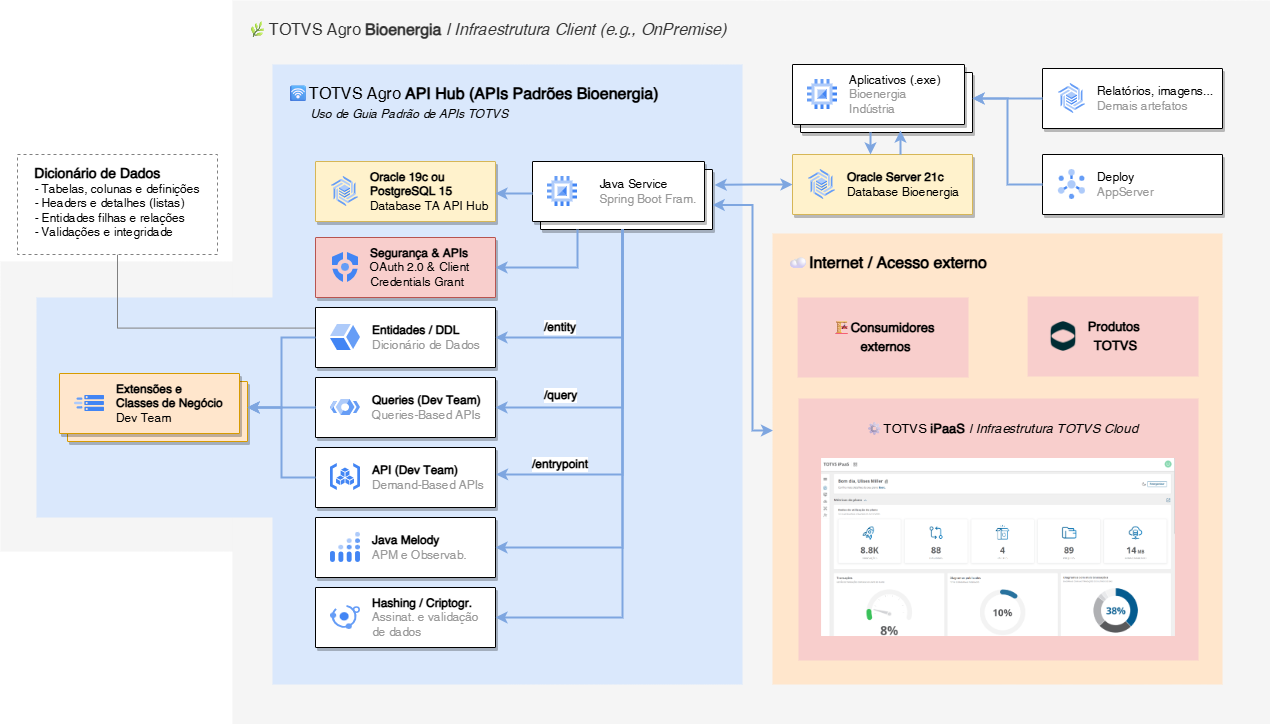The image size is (1270, 724).
Task: Click the 10% donut progress chart
Action: (1002, 612)
